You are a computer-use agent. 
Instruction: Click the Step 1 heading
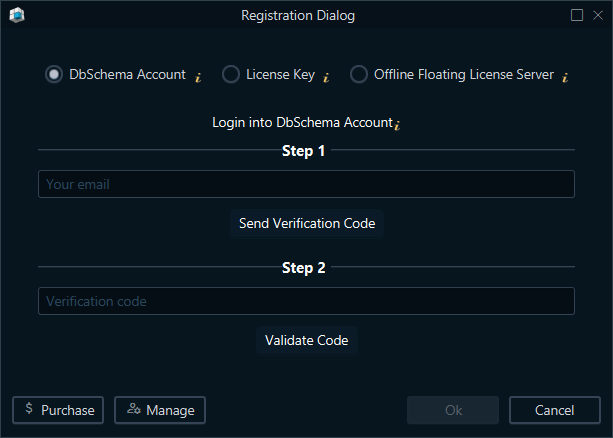click(x=303, y=151)
